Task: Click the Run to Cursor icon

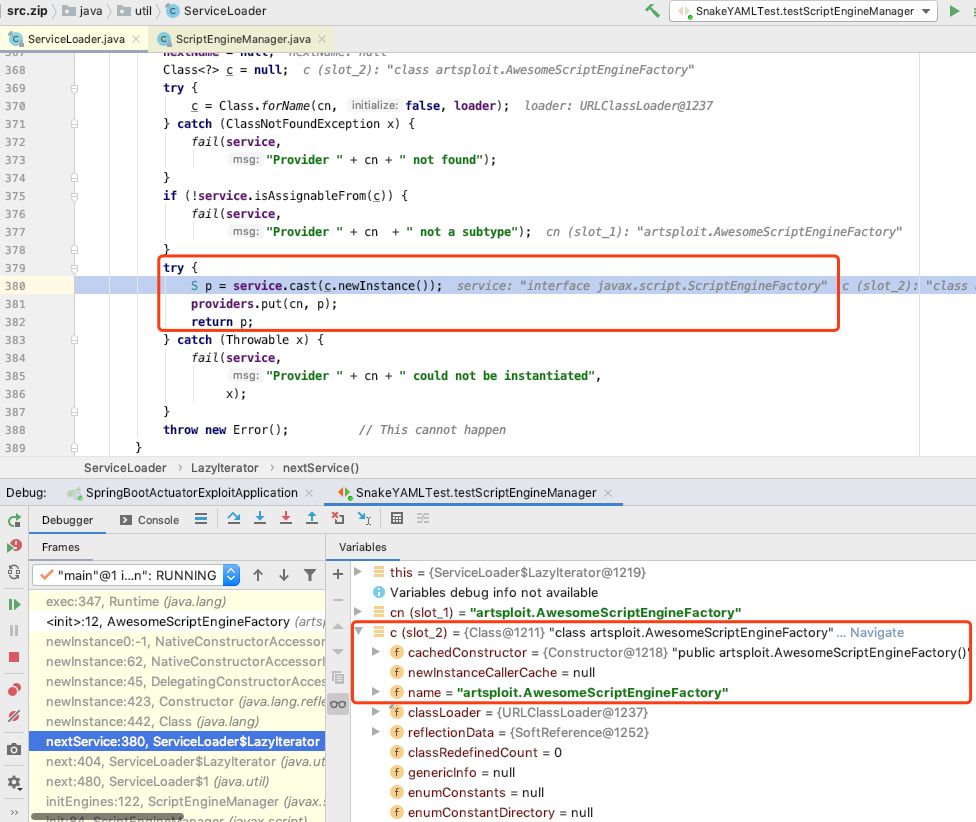Action: point(364,517)
